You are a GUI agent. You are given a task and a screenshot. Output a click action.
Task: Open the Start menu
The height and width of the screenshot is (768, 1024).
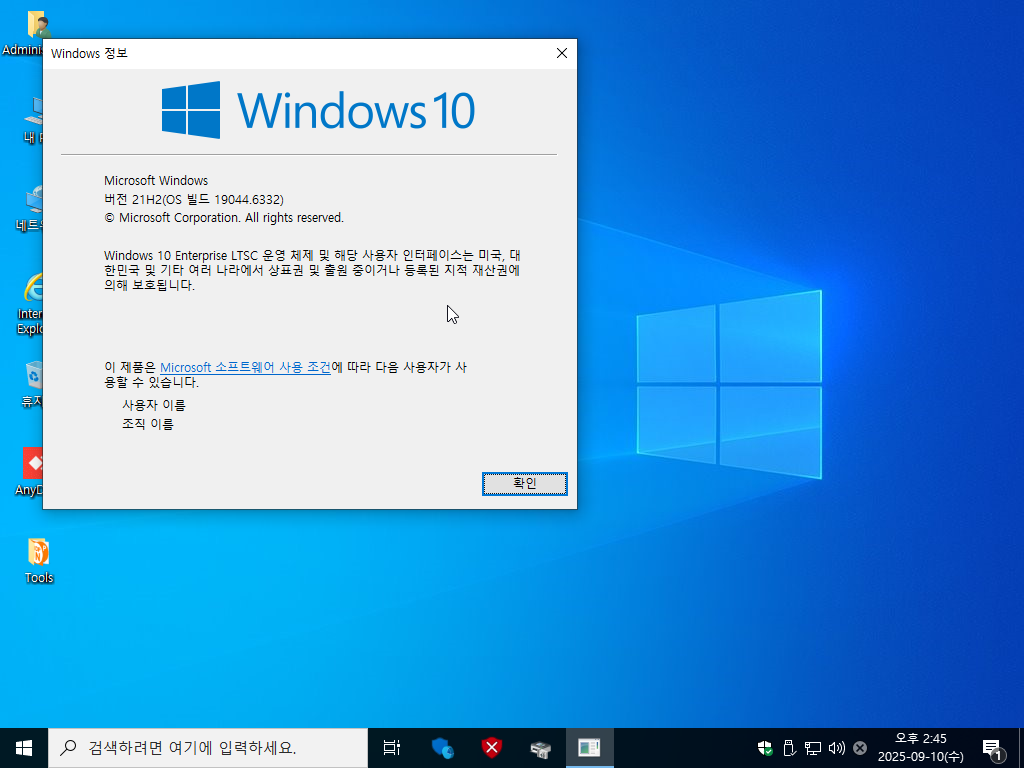coord(24,748)
